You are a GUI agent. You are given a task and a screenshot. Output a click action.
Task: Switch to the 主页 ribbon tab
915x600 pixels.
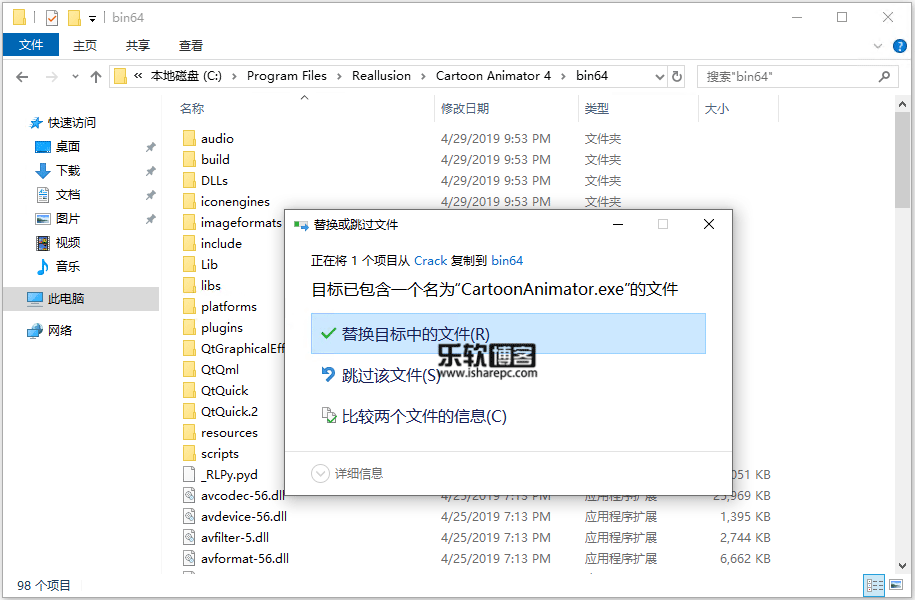point(85,46)
